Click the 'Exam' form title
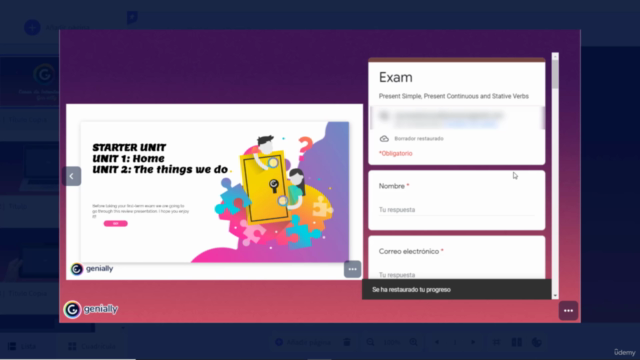The height and width of the screenshot is (360, 640). coord(396,78)
